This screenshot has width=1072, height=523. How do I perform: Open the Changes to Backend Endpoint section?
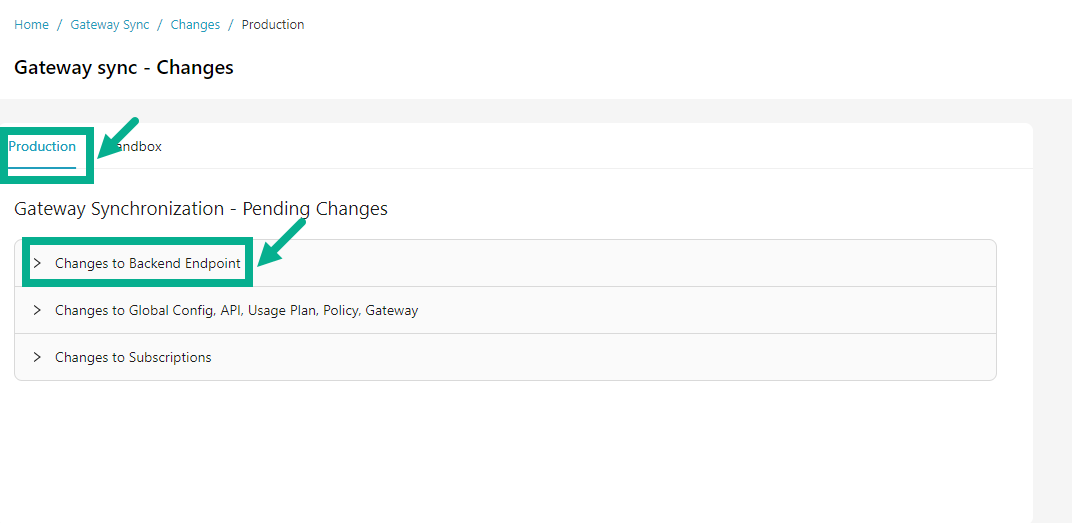147,264
